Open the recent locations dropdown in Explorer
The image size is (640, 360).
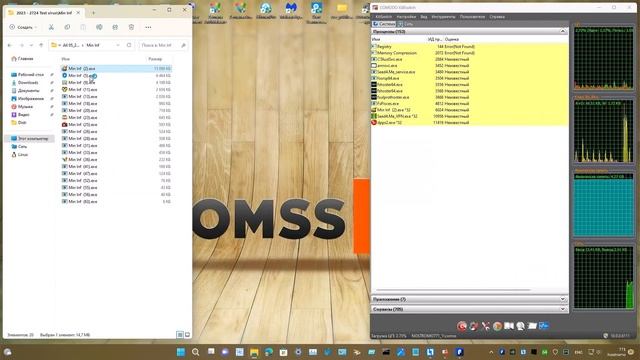pyautogui.click(x=31, y=45)
